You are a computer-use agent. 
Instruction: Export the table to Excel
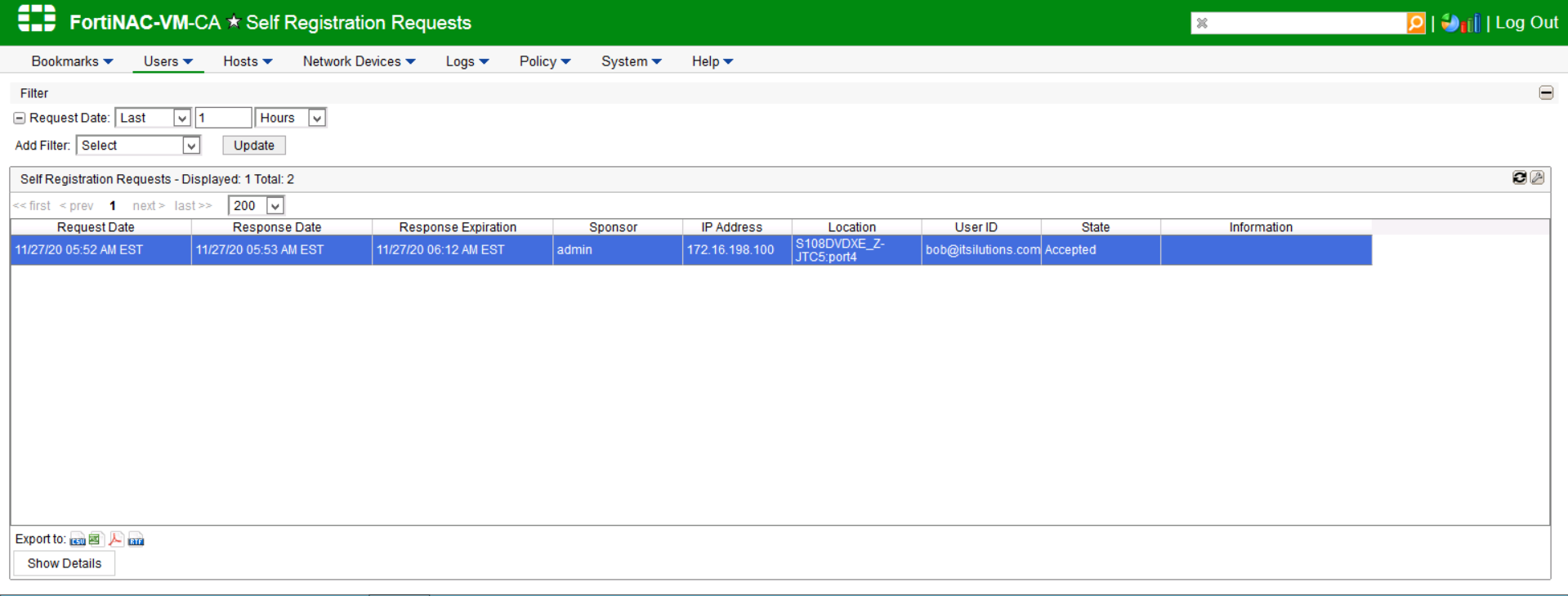[x=96, y=540]
